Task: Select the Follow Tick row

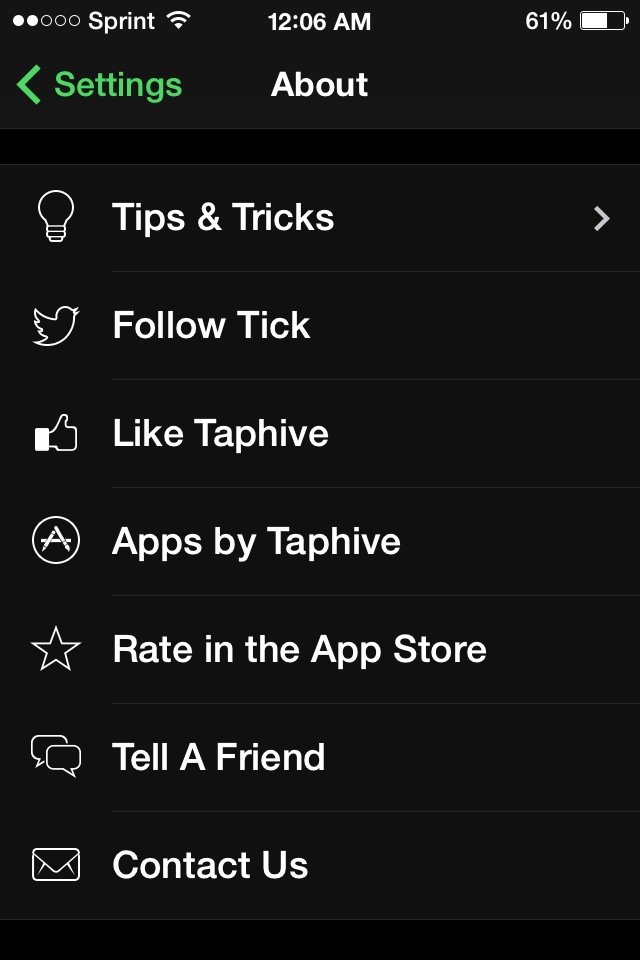Action: point(211,326)
